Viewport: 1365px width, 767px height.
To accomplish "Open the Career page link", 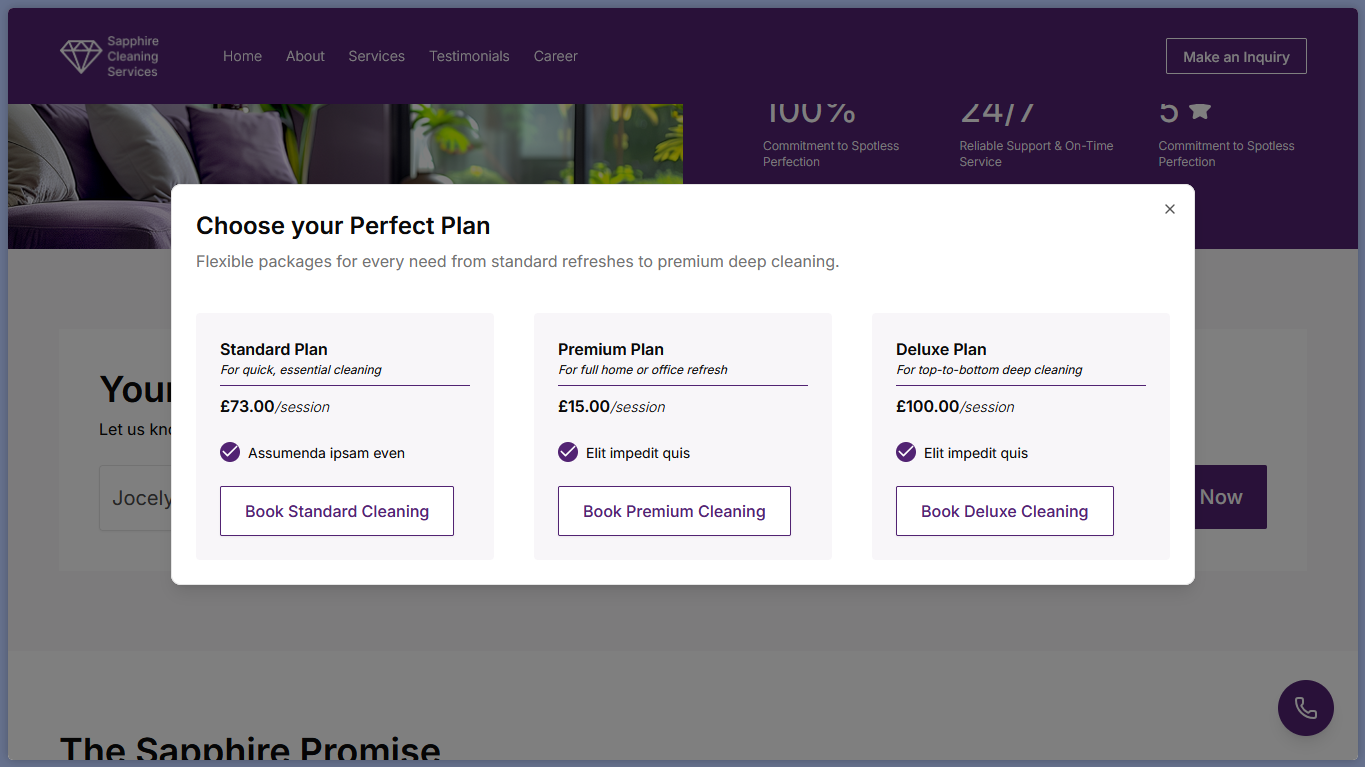I will [x=555, y=56].
